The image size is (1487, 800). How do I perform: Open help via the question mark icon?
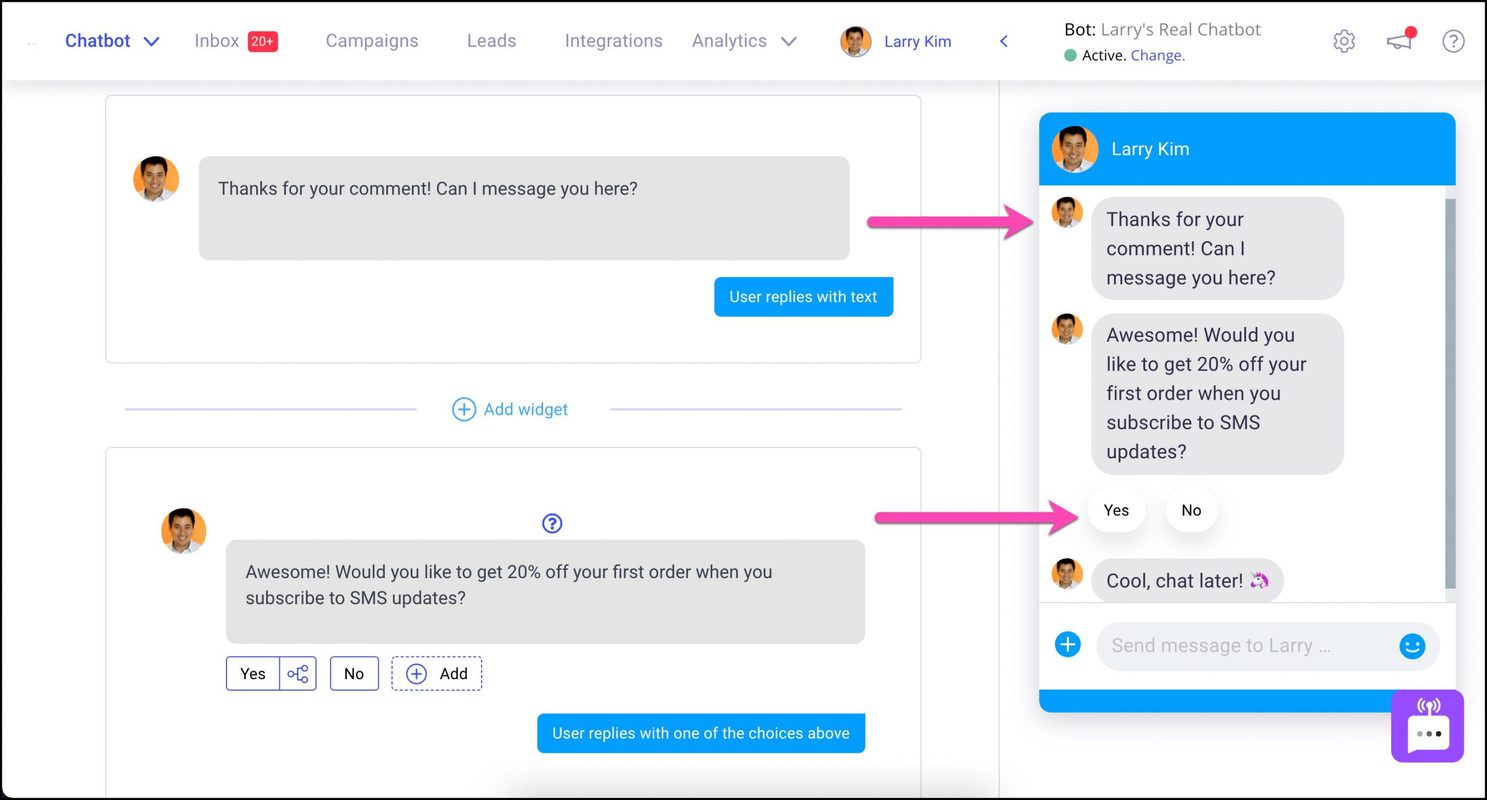coord(1453,41)
